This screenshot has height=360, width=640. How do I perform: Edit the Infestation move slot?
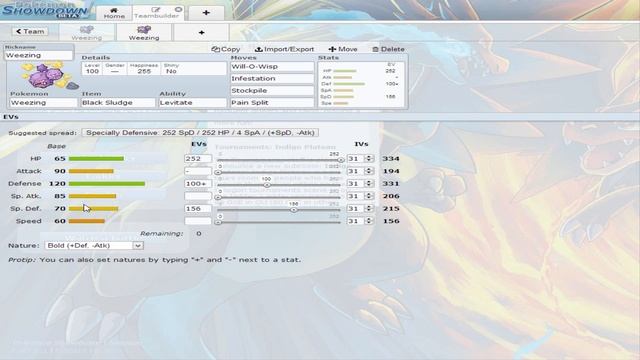272,78
